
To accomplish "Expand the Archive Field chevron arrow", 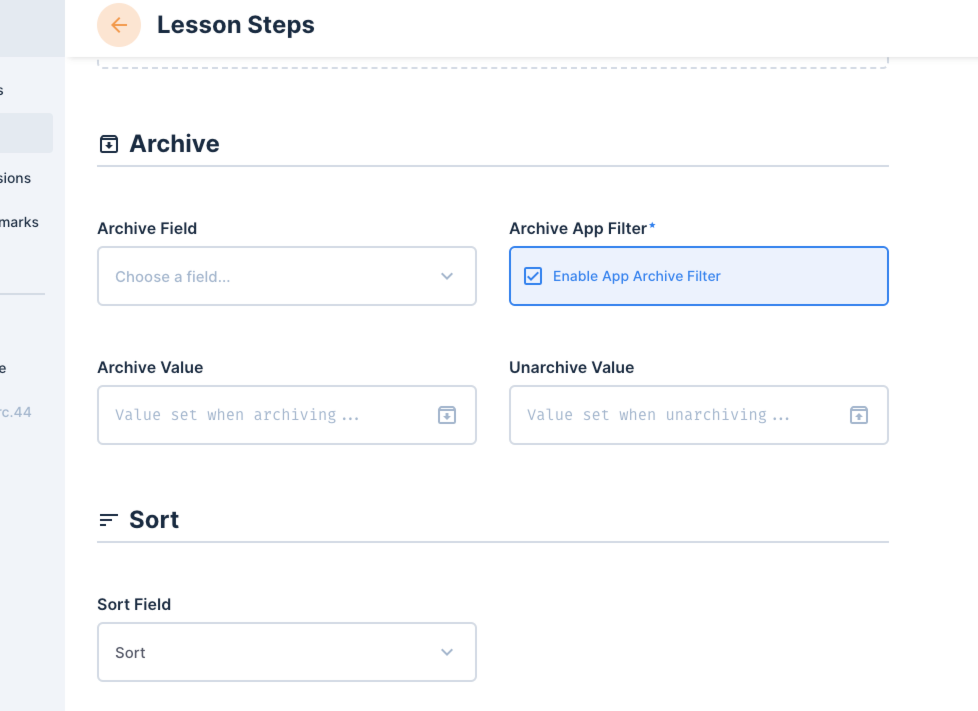I will coord(447,276).
